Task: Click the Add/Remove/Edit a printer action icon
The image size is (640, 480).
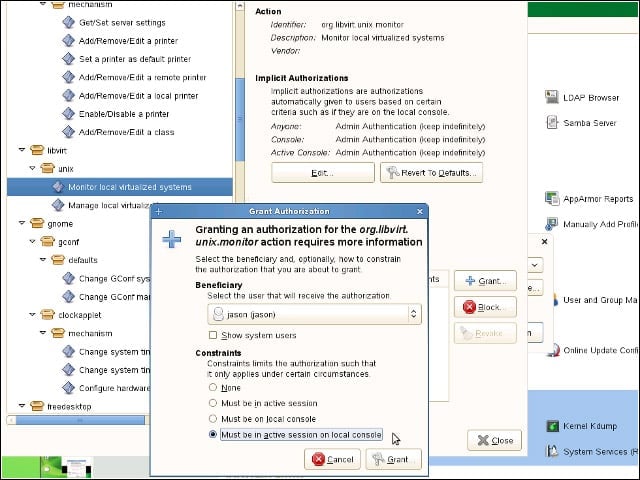Action: [68, 40]
